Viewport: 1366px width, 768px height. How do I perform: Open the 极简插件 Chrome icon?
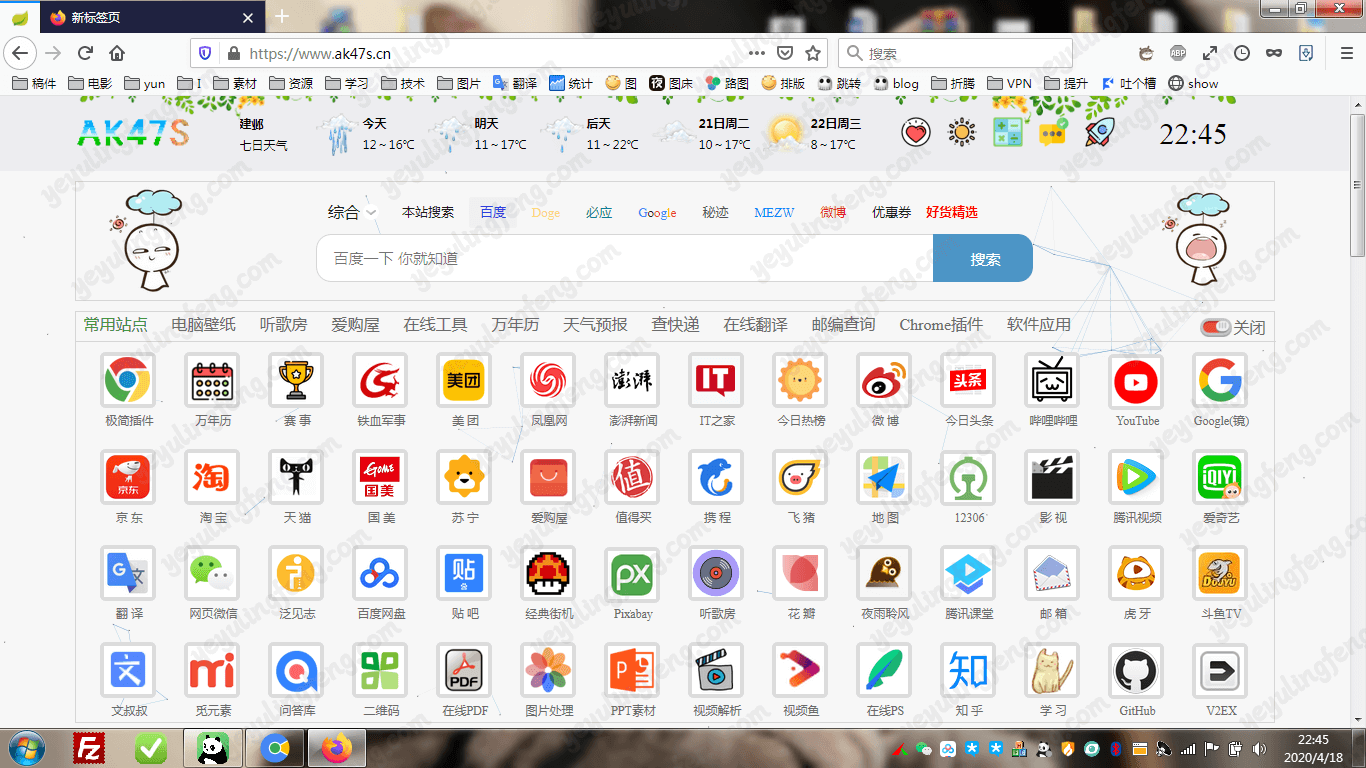pyautogui.click(x=129, y=381)
